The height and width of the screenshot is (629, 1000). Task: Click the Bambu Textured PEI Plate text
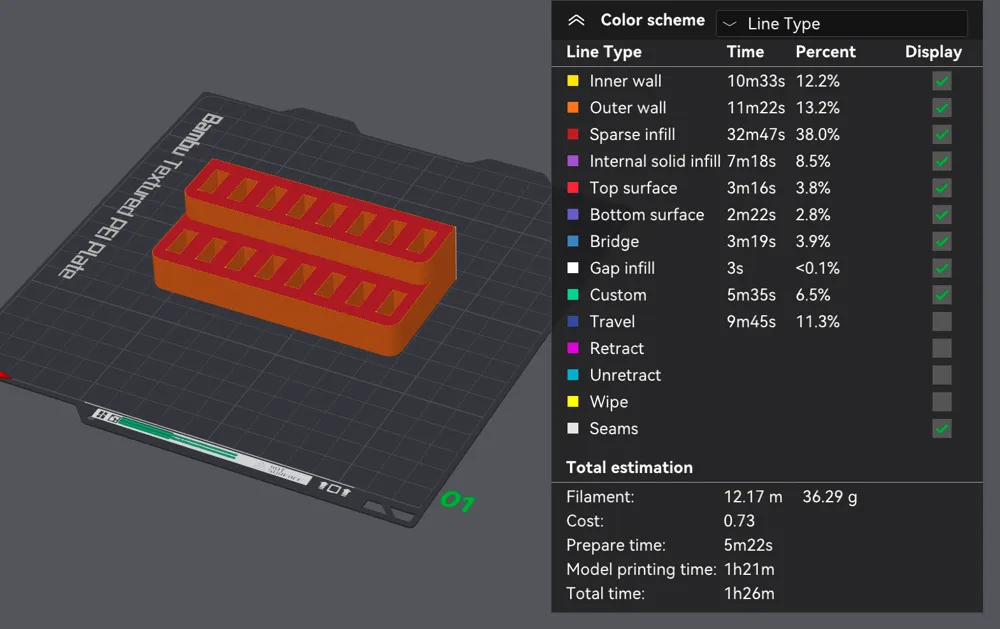pos(145,195)
